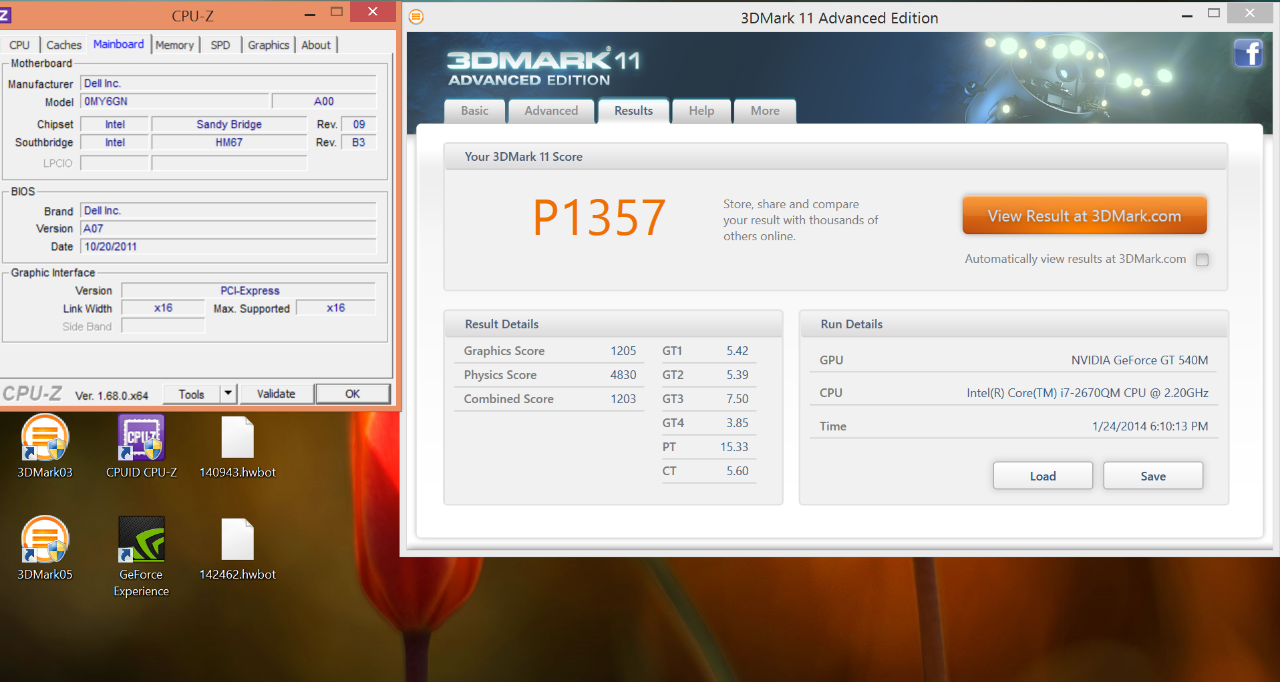Launch the CPUID CPU-Z desktop icon
The width and height of the screenshot is (1280, 682).
pyautogui.click(x=141, y=447)
